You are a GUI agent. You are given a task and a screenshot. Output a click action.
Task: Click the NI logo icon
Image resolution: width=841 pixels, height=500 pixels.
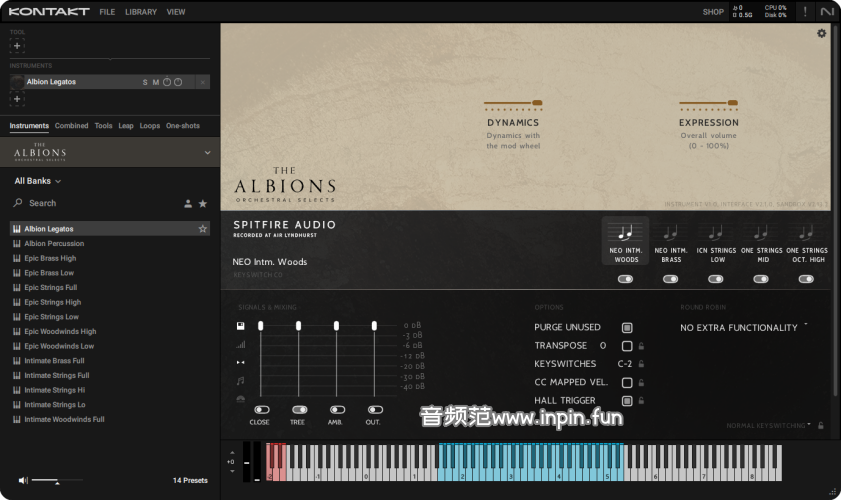827,11
